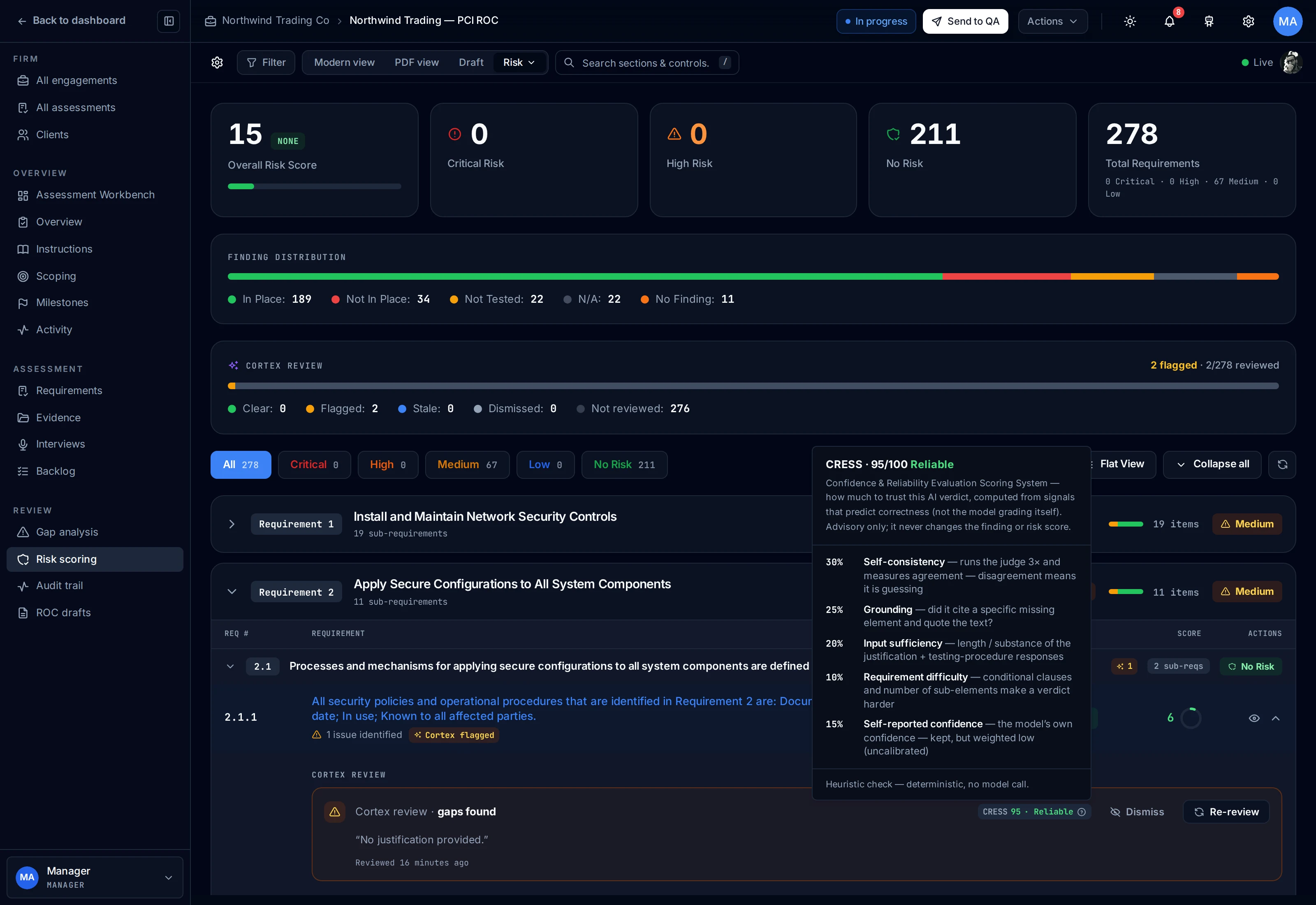Click the Live collaborator avatar photo
1316x905 pixels.
[x=1291, y=63]
